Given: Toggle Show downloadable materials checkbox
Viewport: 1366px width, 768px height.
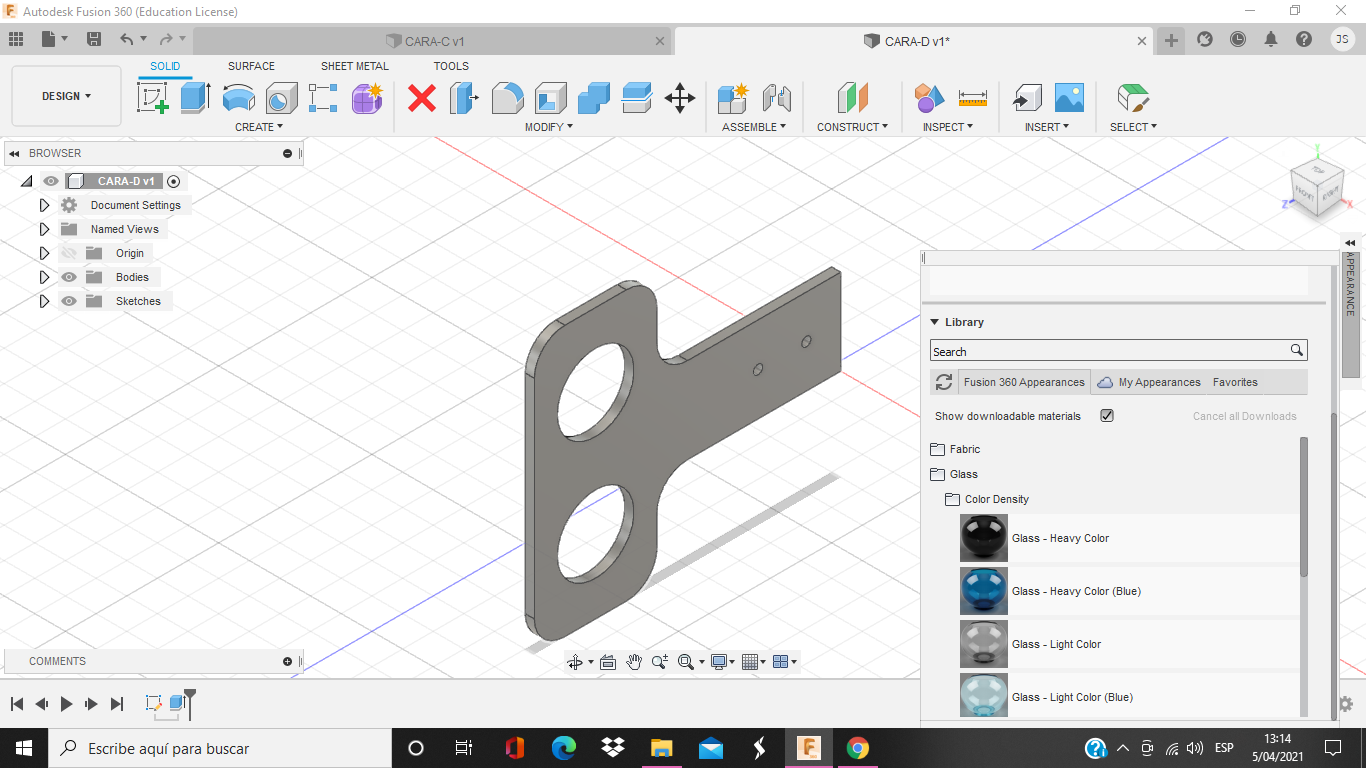Looking at the screenshot, I should coord(1107,416).
